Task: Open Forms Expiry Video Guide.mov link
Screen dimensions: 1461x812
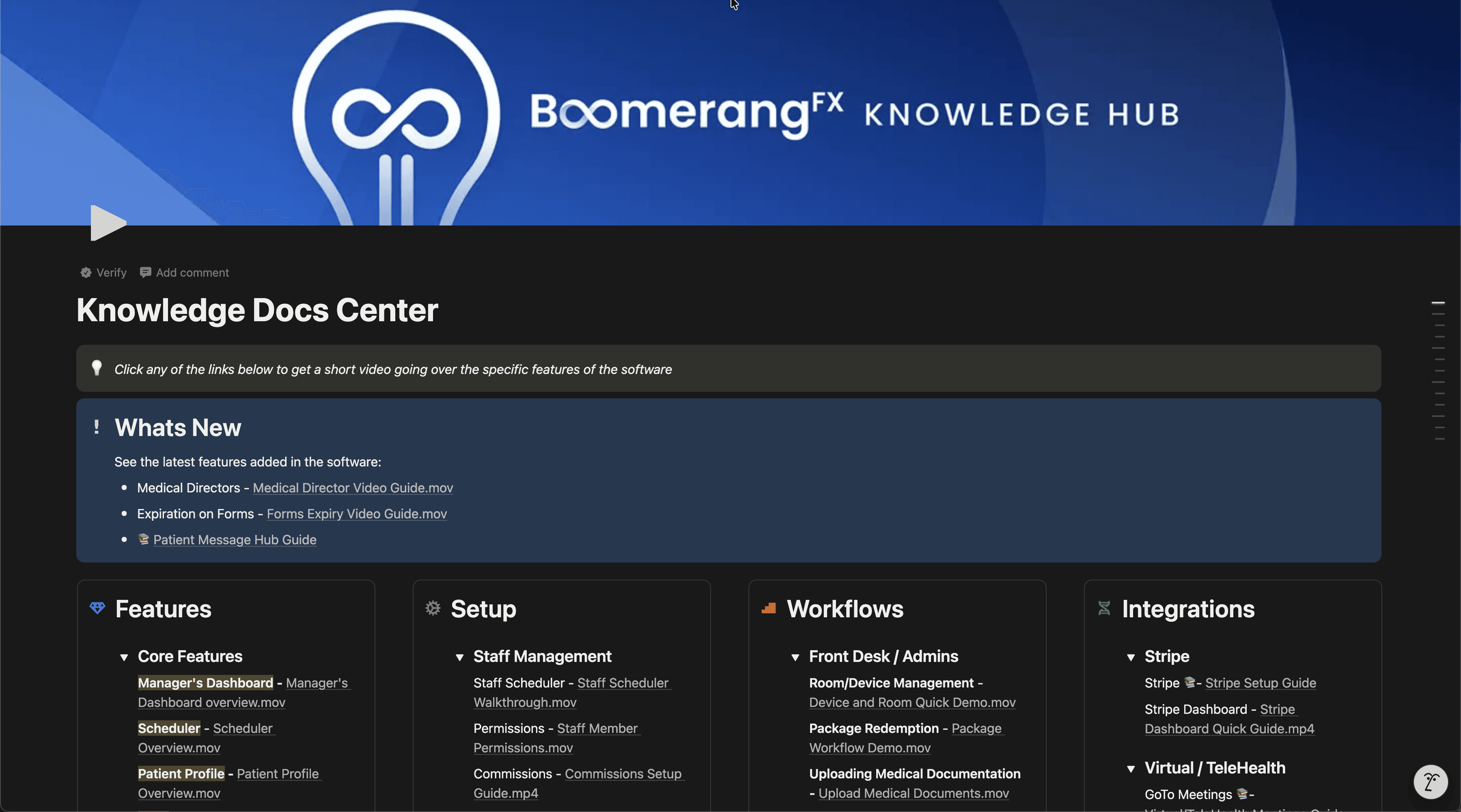Action: 356,514
